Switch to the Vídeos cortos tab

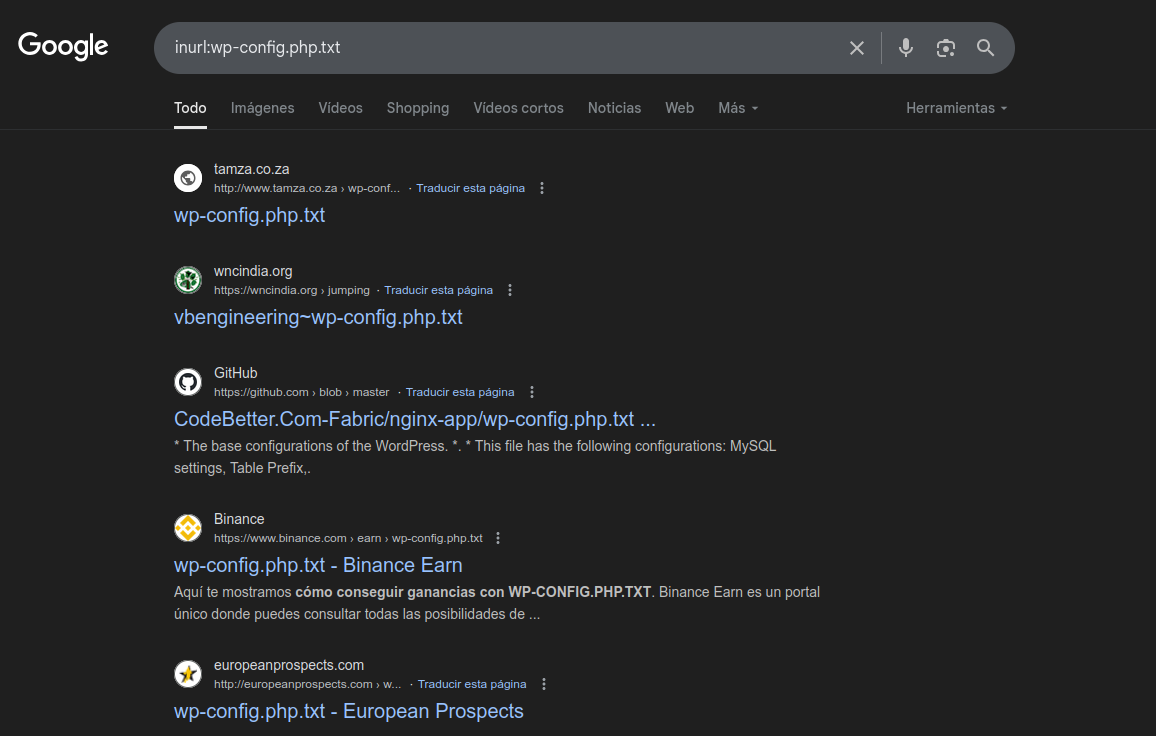[x=518, y=108]
